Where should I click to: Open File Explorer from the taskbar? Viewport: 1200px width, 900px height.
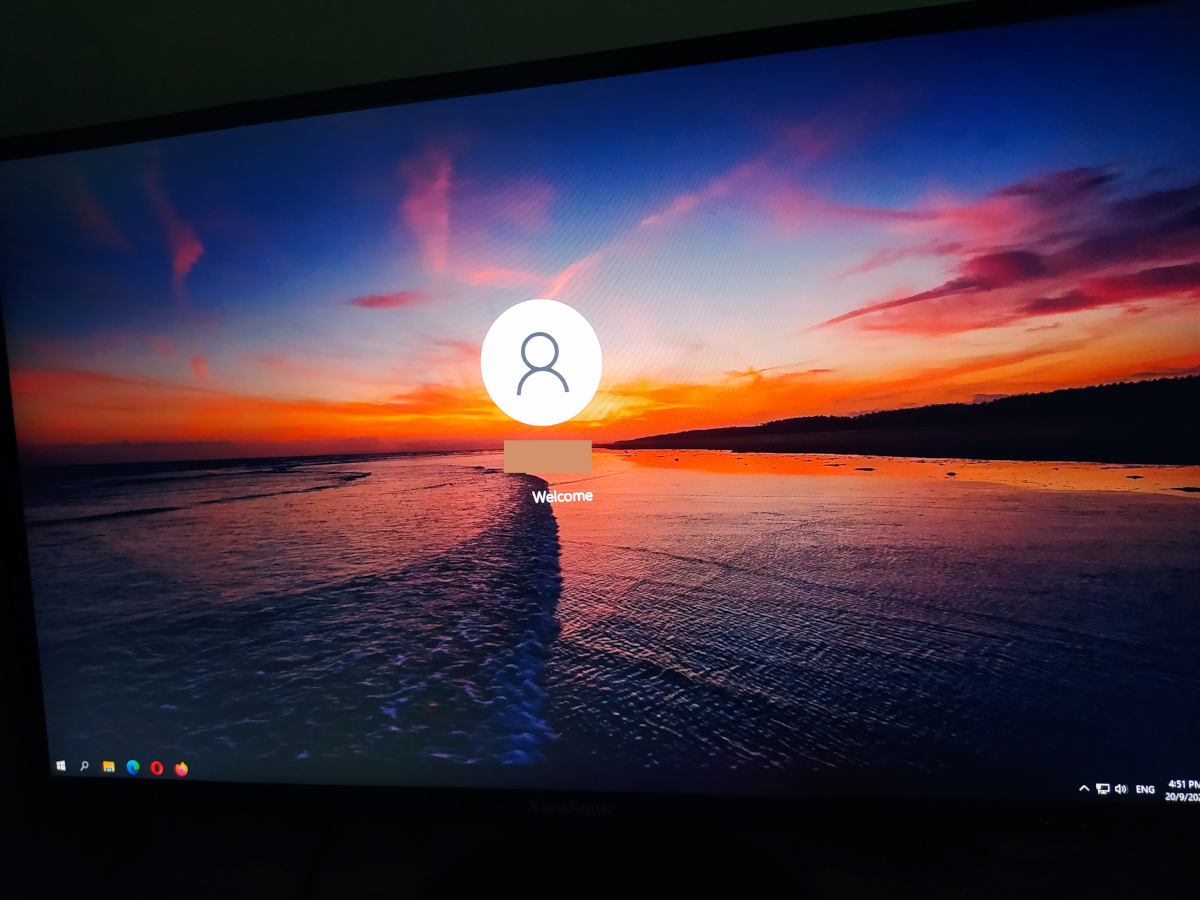pos(108,765)
